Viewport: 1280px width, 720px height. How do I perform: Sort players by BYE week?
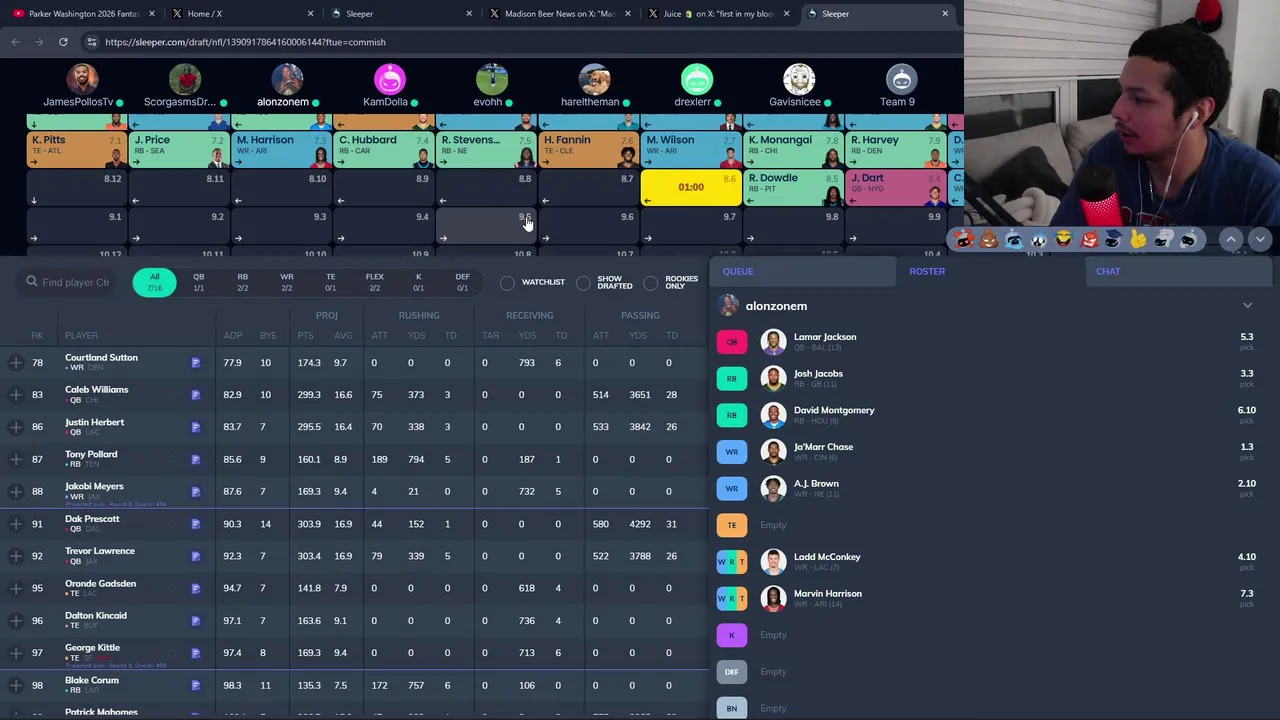click(267, 336)
